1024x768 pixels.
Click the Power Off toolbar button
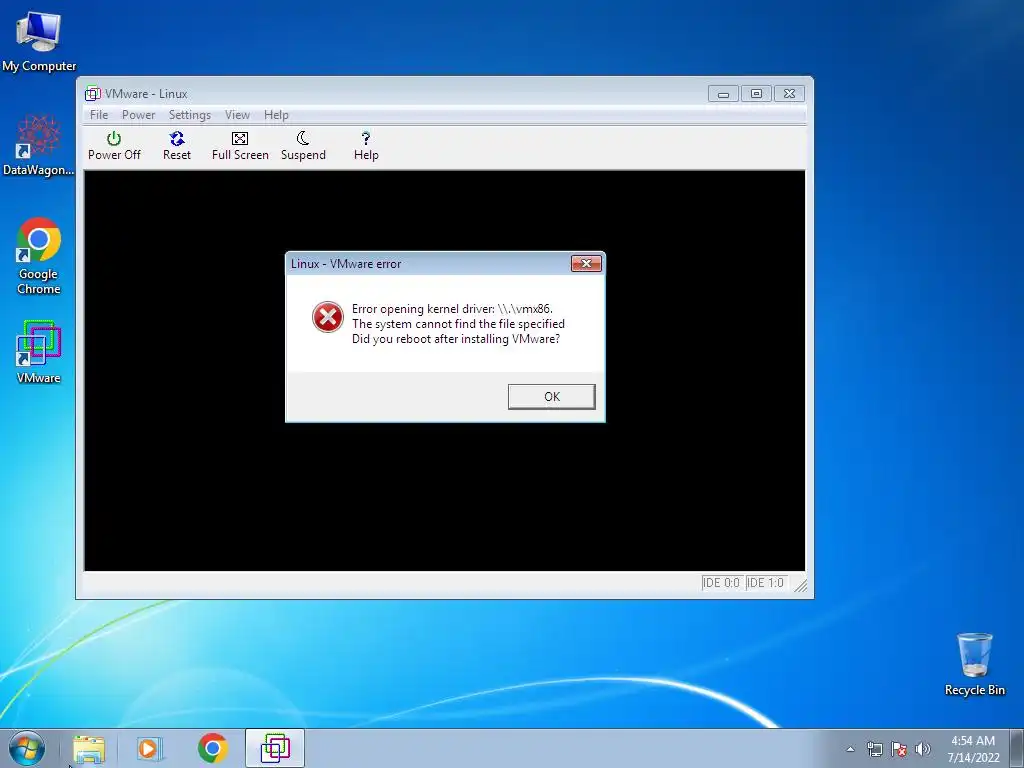[114, 146]
